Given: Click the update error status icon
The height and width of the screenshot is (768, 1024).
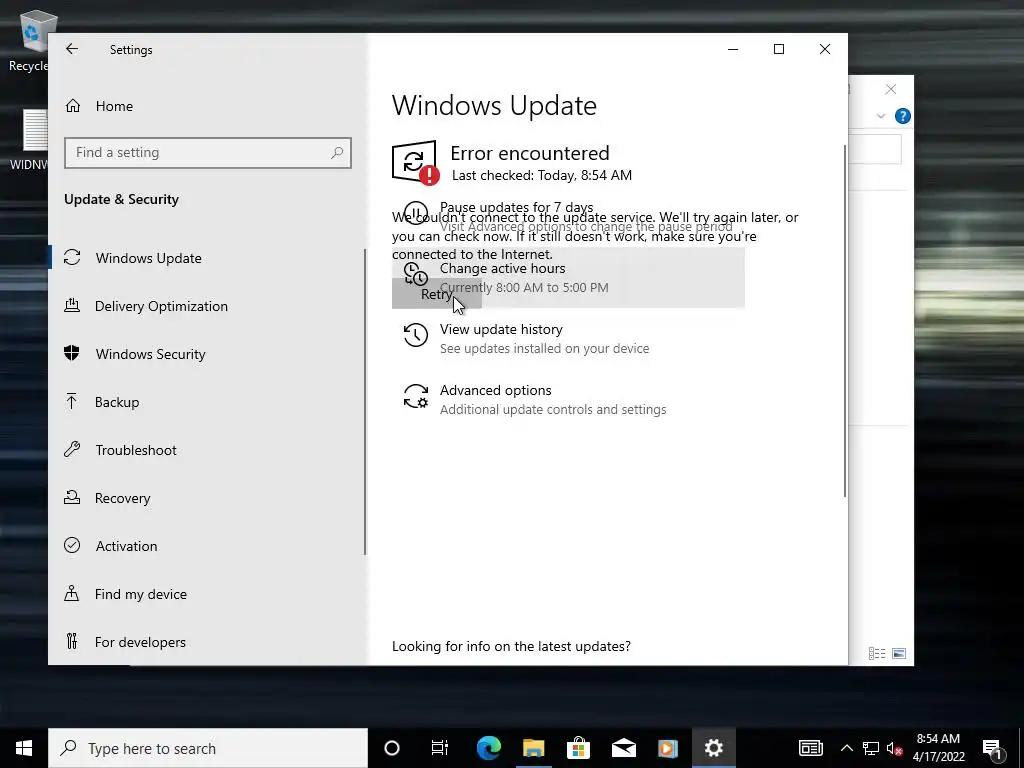Looking at the screenshot, I should (415, 163).
